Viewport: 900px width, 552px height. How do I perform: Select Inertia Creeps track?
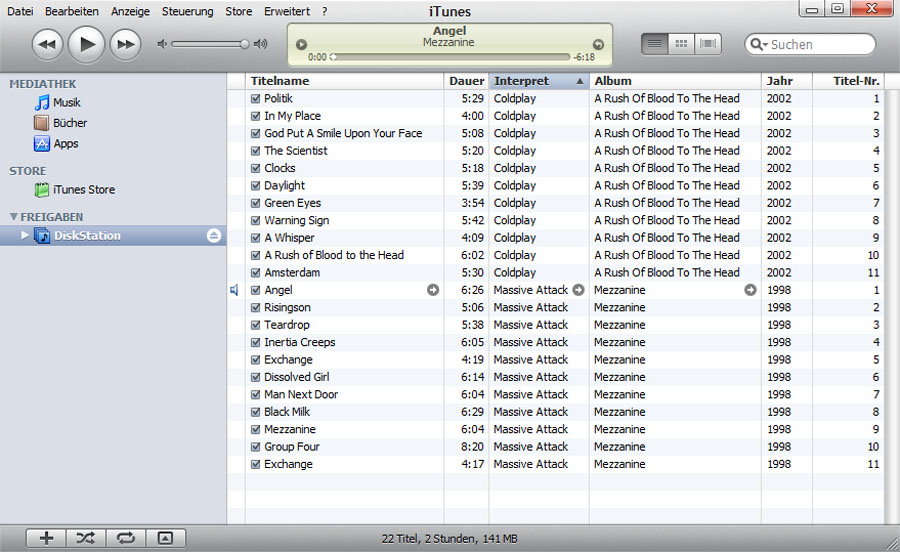tap(555, 343)
